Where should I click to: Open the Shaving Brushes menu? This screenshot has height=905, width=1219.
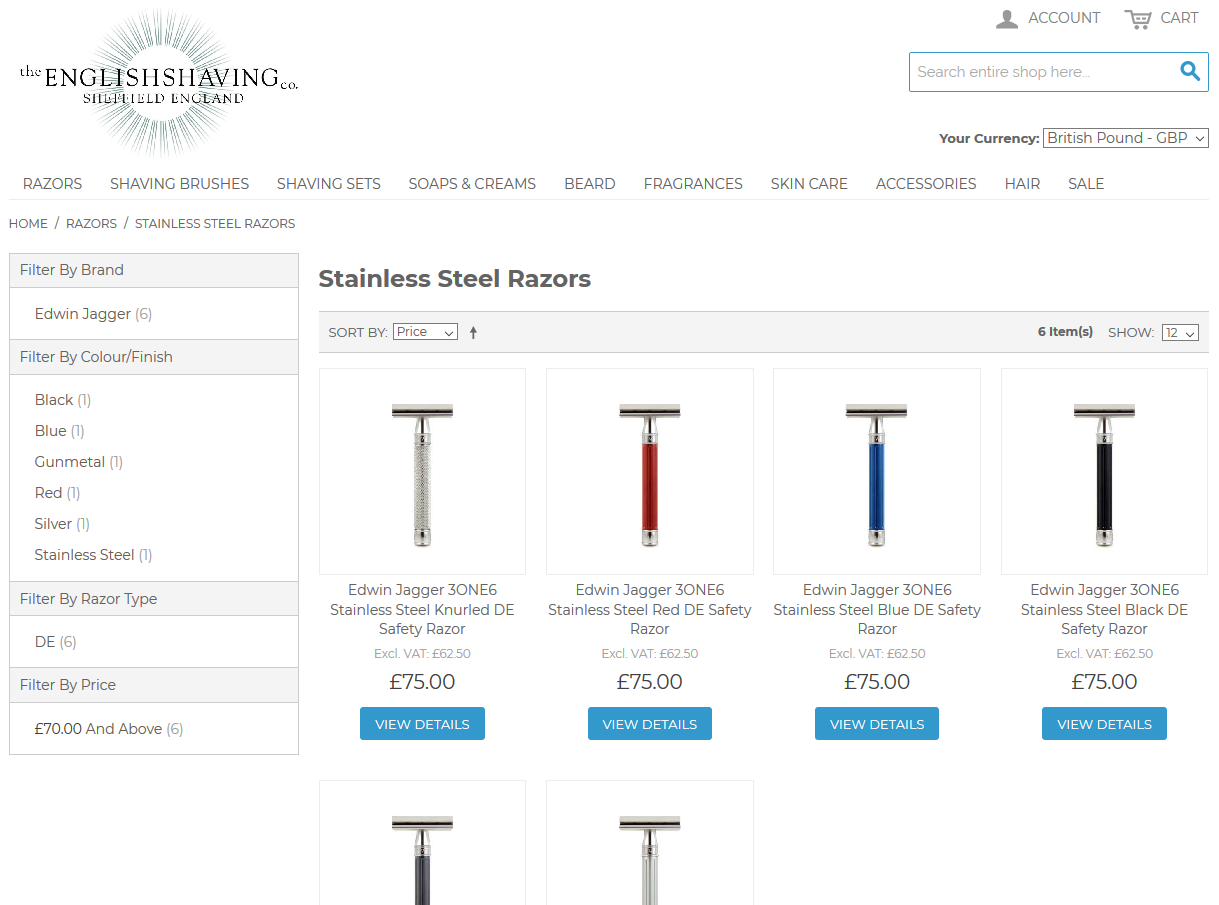(x=180, y=184)
